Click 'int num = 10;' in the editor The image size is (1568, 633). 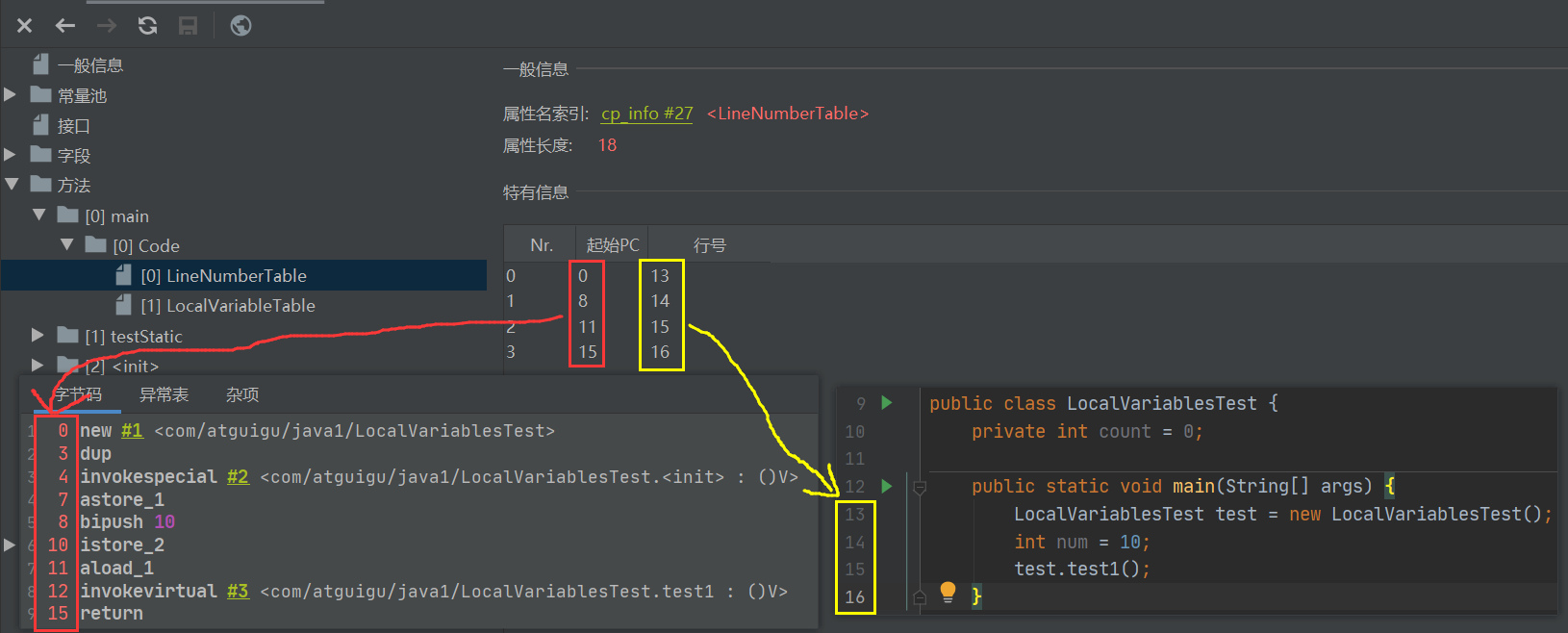[1082, 543]
